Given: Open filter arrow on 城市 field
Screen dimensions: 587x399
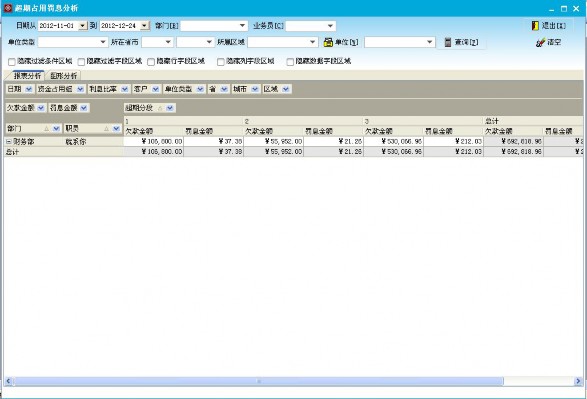Looking at the screenshot, I should (x=255, y=89).
